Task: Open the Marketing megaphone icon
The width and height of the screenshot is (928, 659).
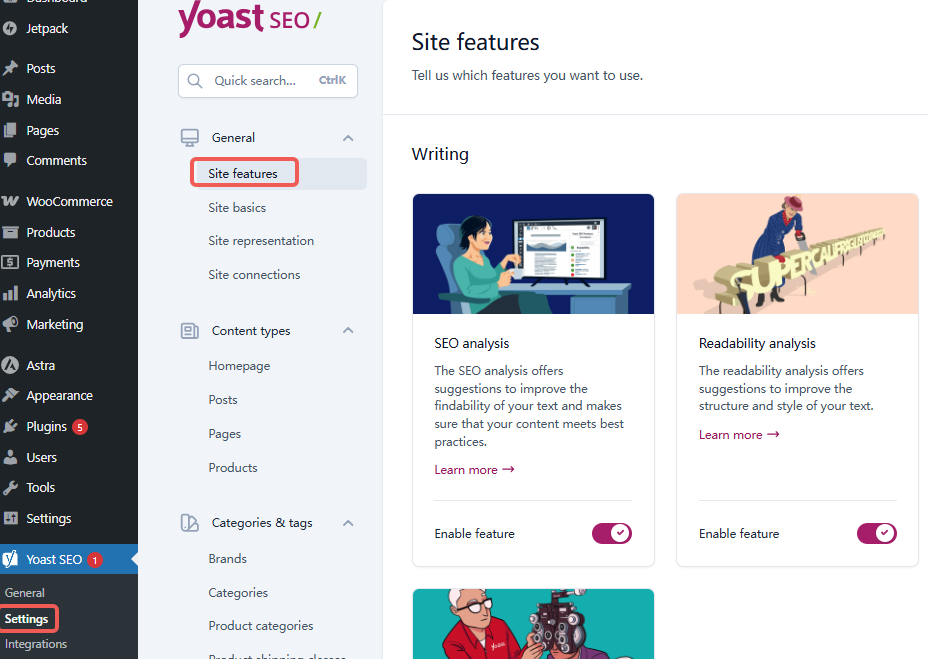Action: (12, 324)
